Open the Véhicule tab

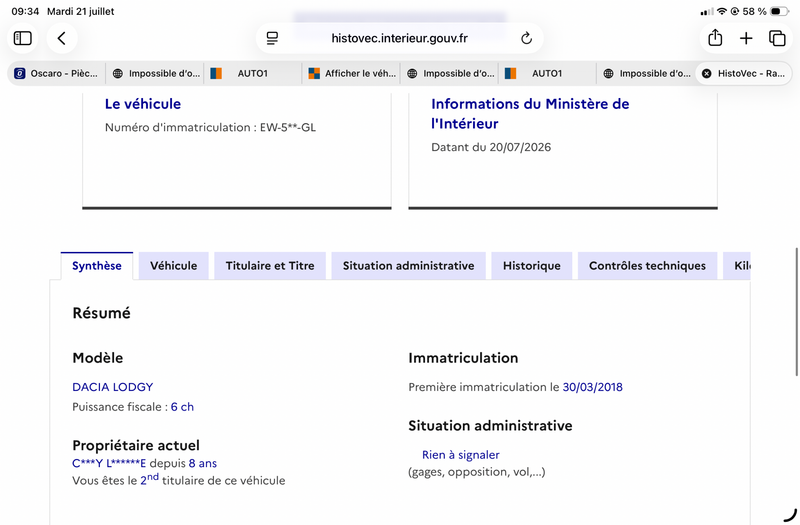pyautogui.click(x=173, y=266)
